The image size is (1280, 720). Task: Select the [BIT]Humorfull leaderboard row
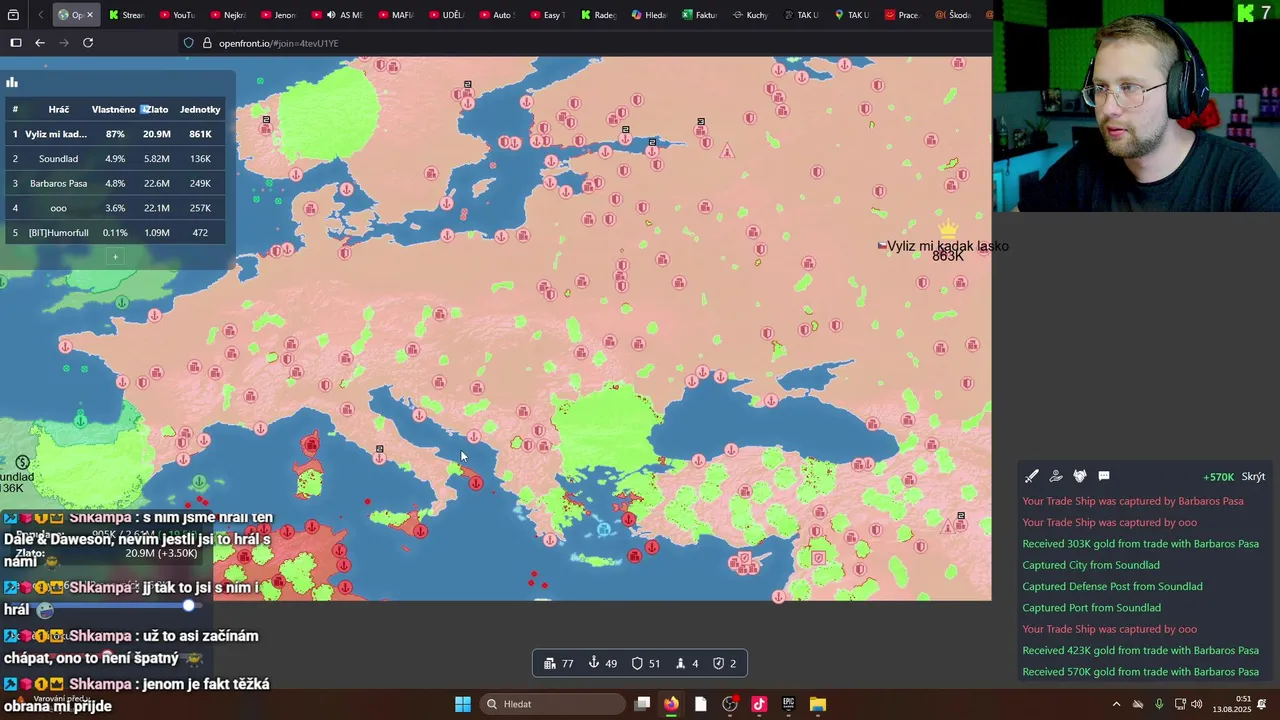click(113, 233)
